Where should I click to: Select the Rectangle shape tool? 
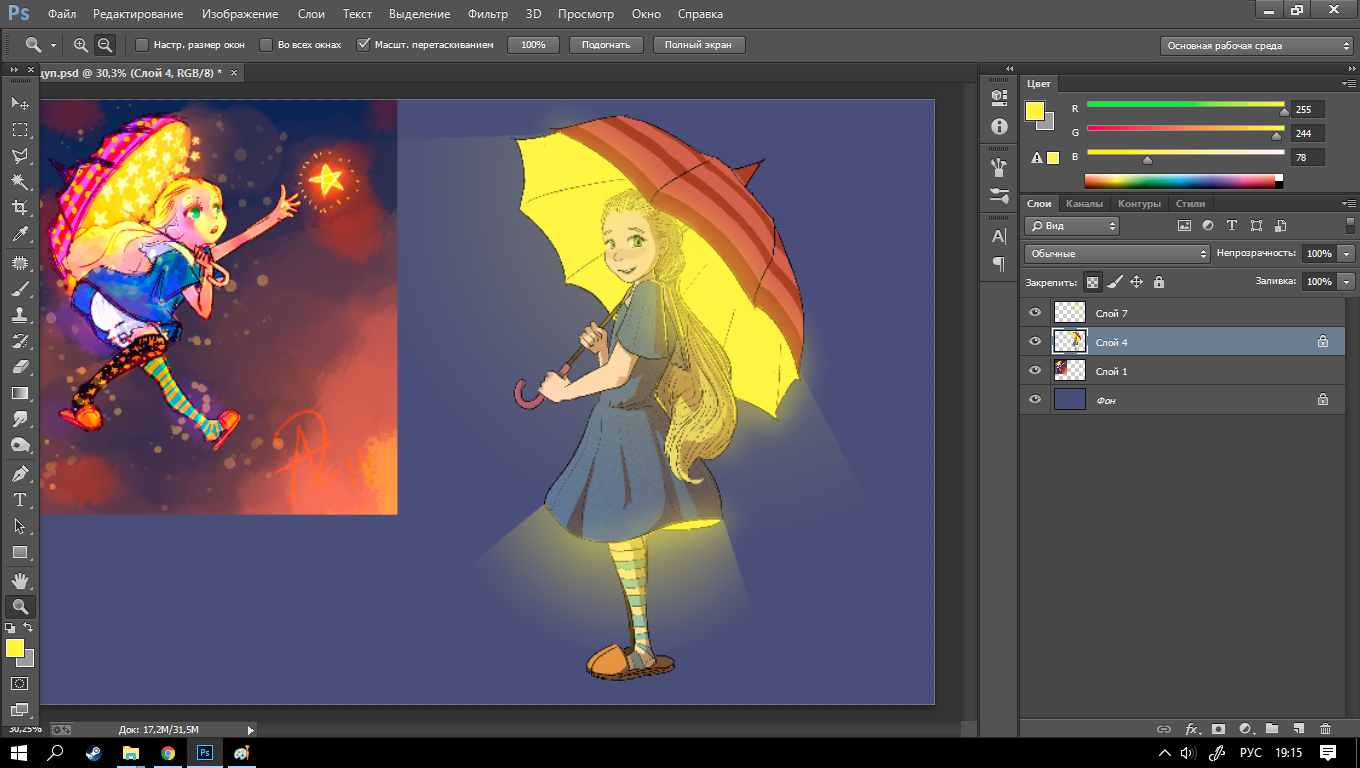click(x=19, y=552)
